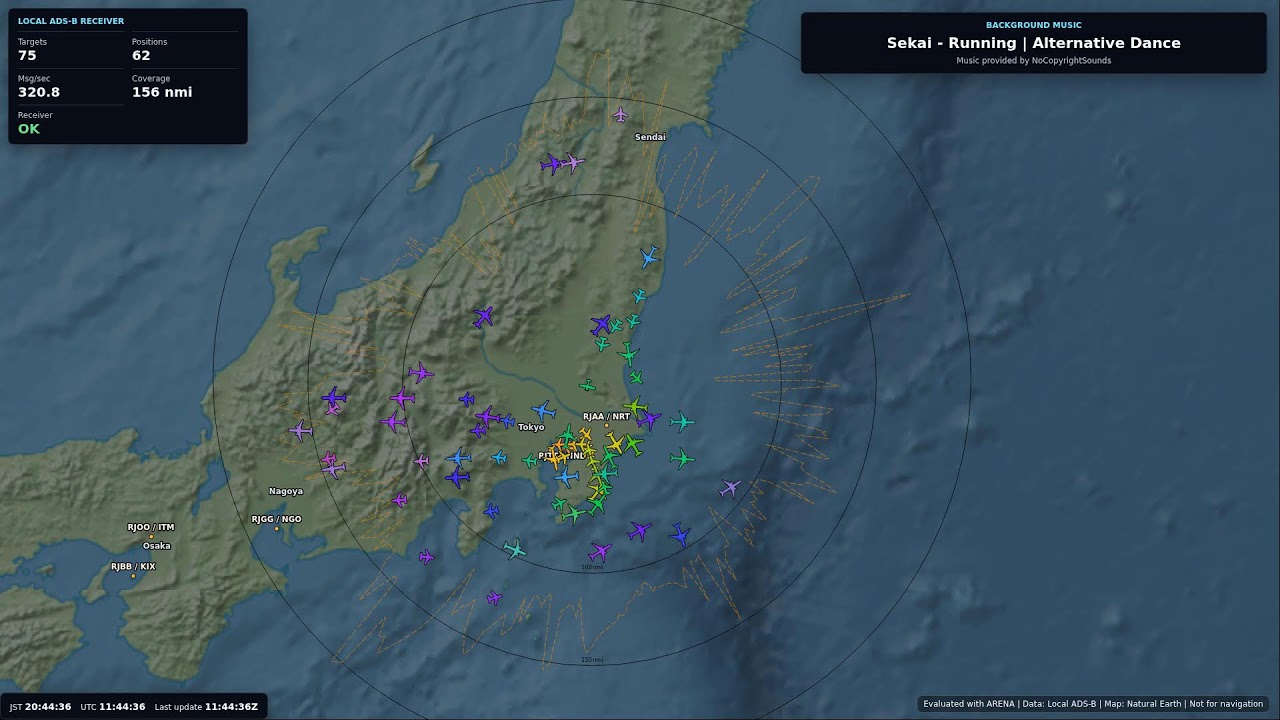Viewport: 1280px width, 720px height.
Task: Click the Evaluated with ARENA attribution footer
Action: pos(1093,704)
